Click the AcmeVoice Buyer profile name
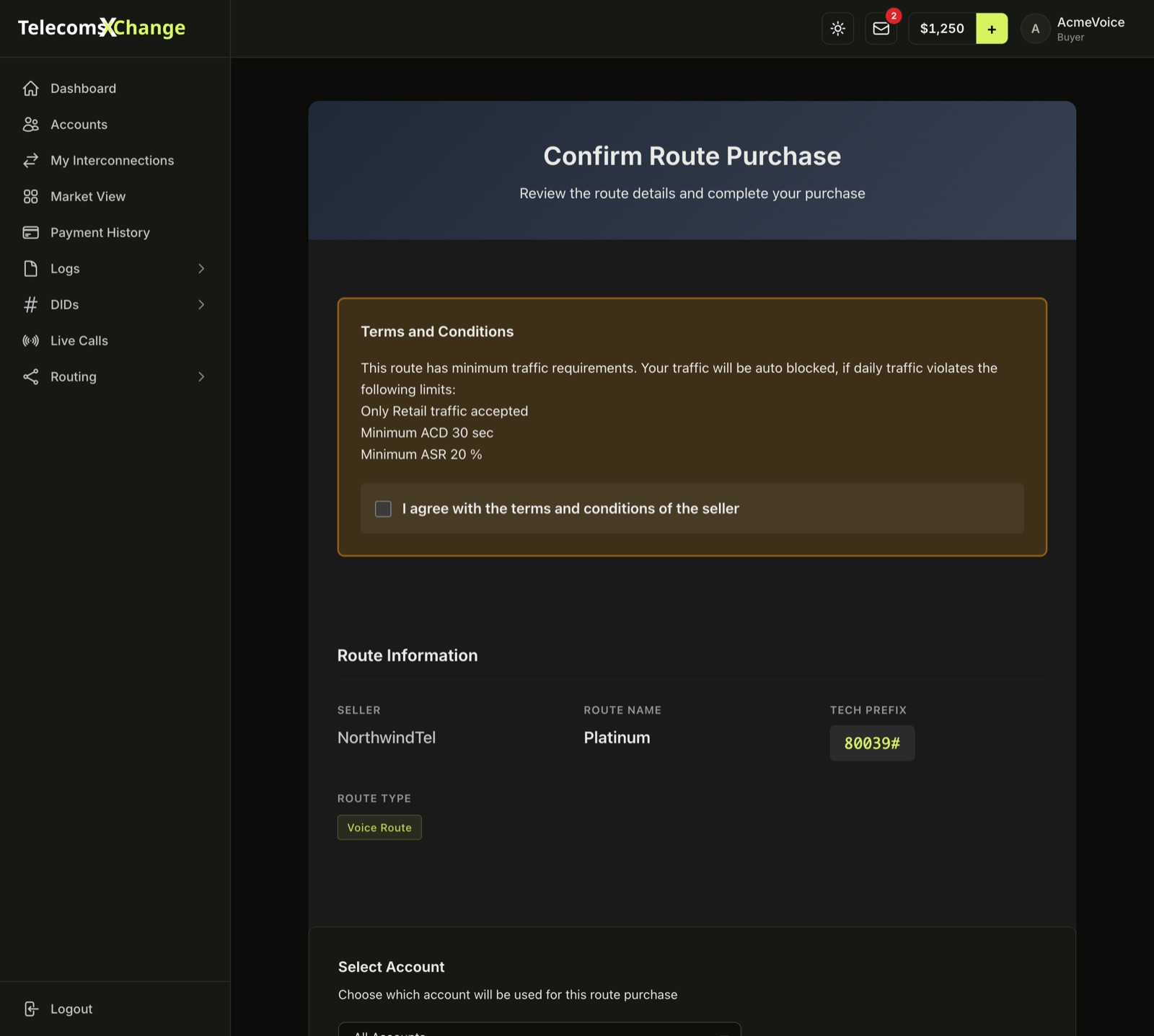The height and width of the screenshot is (1036, 1154). click(x=1091, y=29)
